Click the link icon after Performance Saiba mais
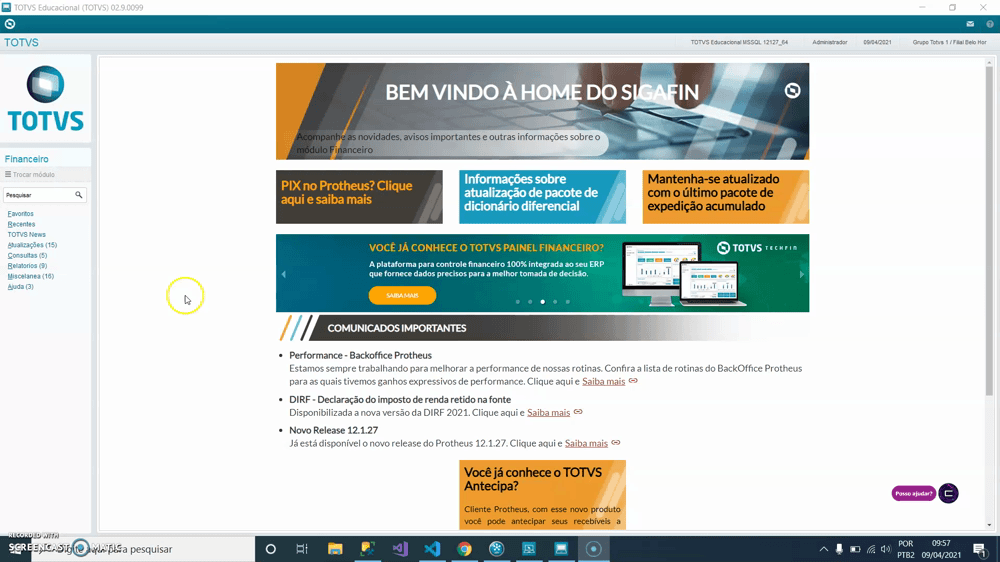 pyautogui.click(x=633, y=381)
